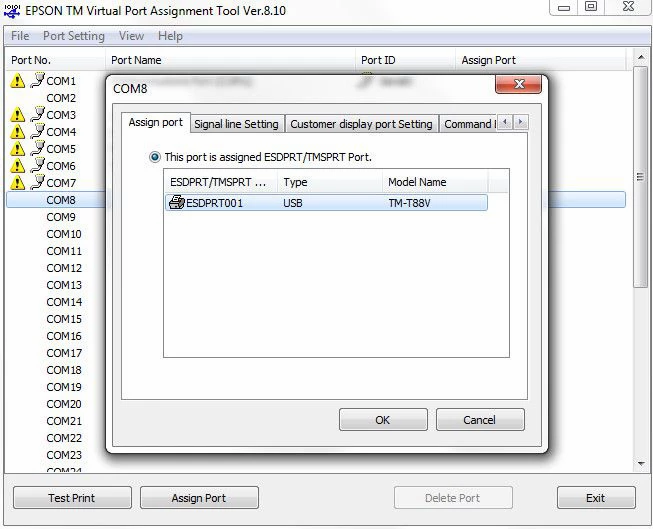Switch to Customer display port Setting tab

point(361,124)
